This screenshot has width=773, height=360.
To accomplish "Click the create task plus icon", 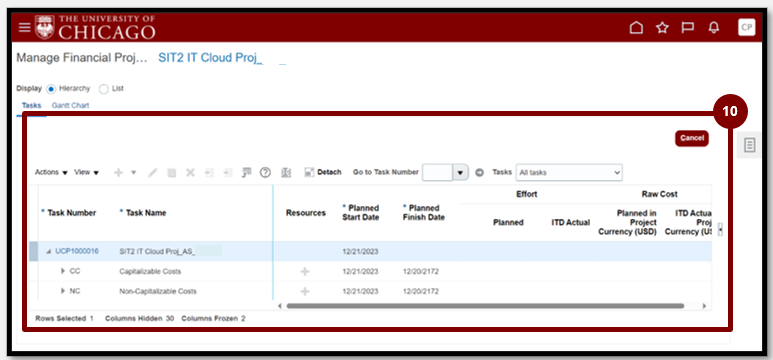I will [118, 173].
